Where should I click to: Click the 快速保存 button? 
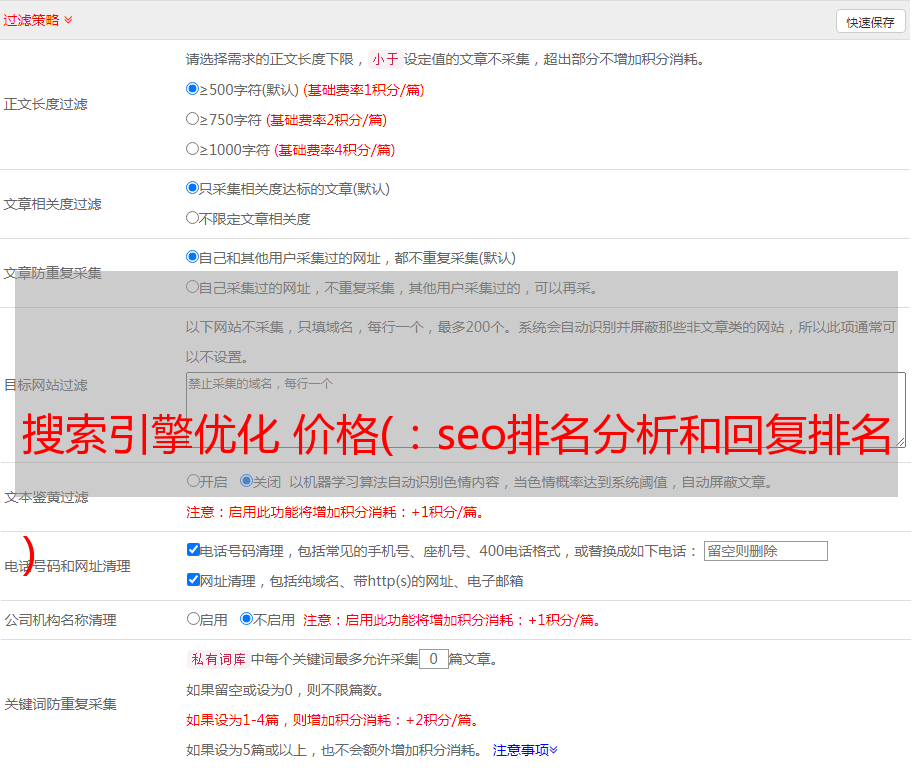(870, 22)
